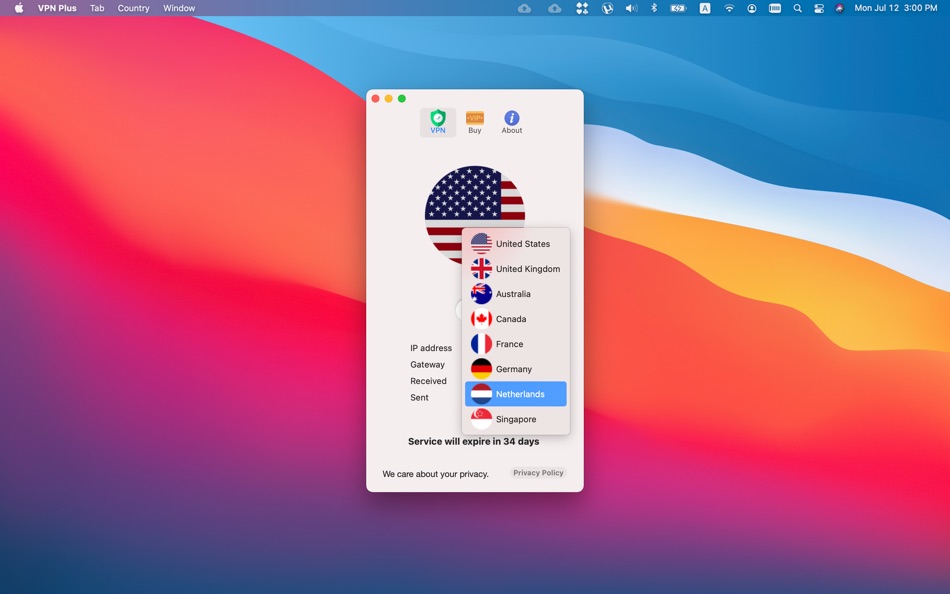Viewport: 950px width, 594px height.
Task: Click the four-square grid menu bar icon
Action: (x=582, y=8)
